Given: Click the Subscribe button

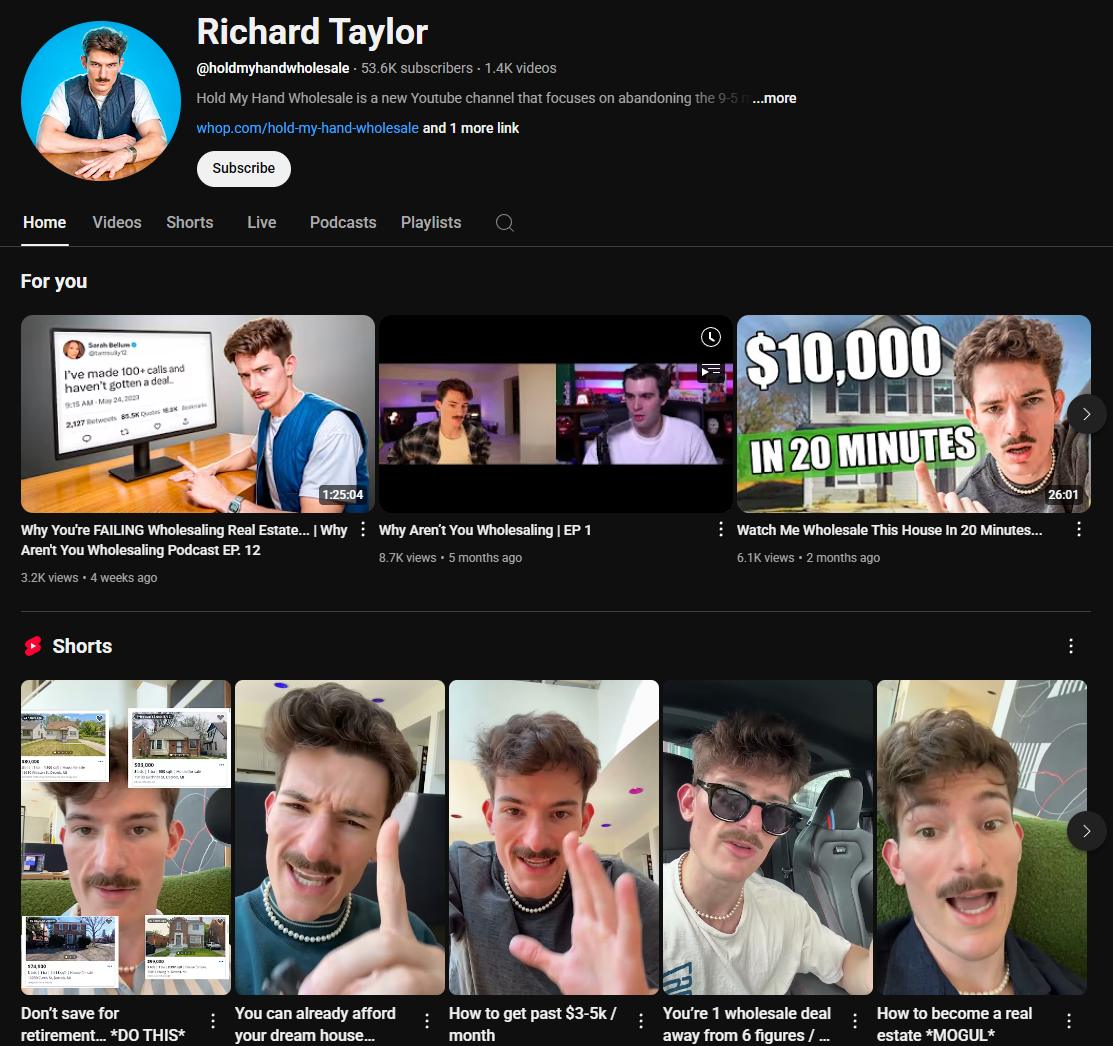Looking at the screenshot, I should click(x=243, y=168).
